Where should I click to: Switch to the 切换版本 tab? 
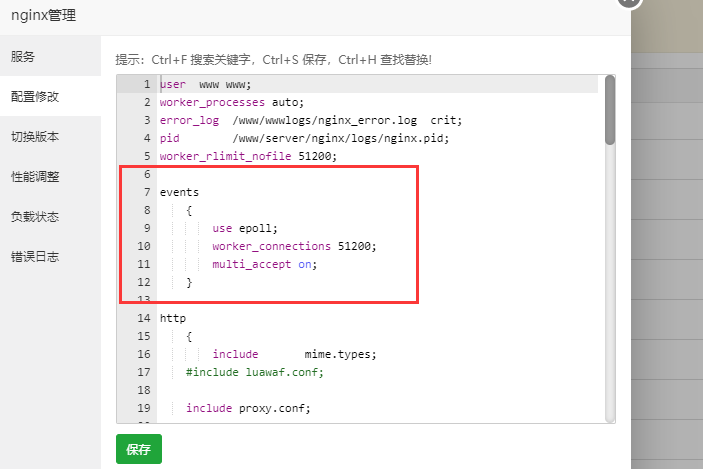tap(50, 136)
